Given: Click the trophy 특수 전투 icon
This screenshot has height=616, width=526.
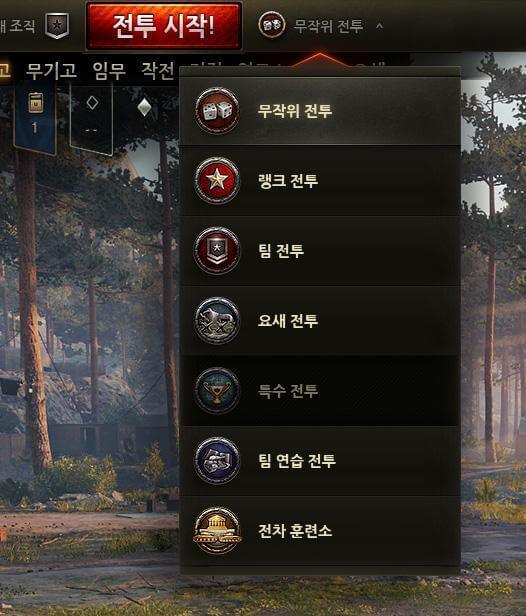Looking at the screenshot, I should (217, 390).
